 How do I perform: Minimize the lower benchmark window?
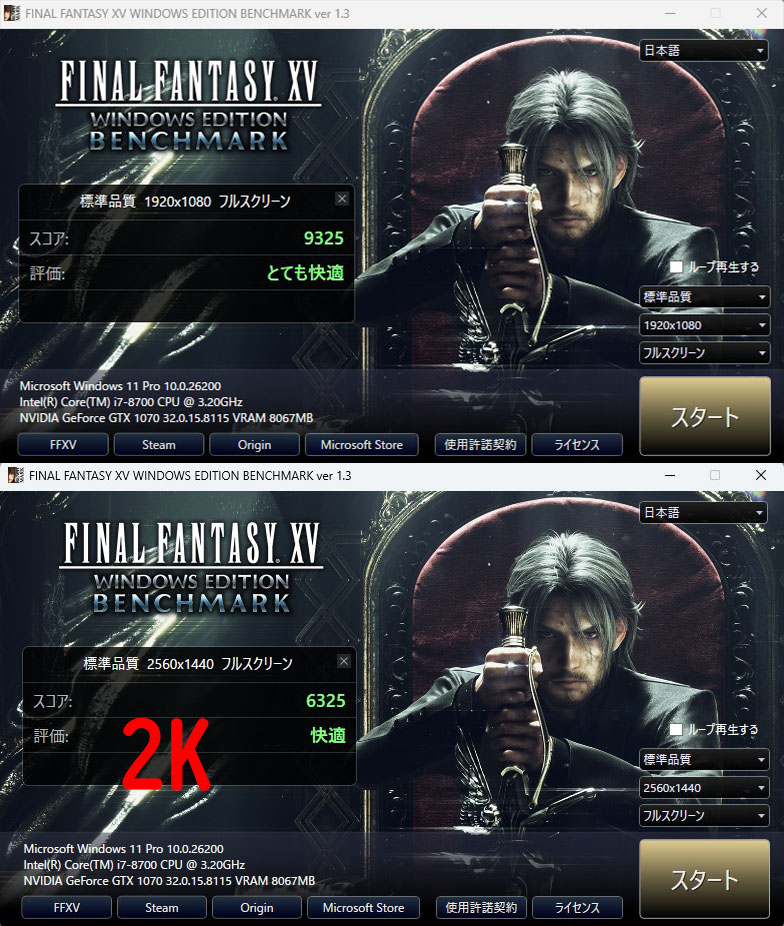pos(670,475)
